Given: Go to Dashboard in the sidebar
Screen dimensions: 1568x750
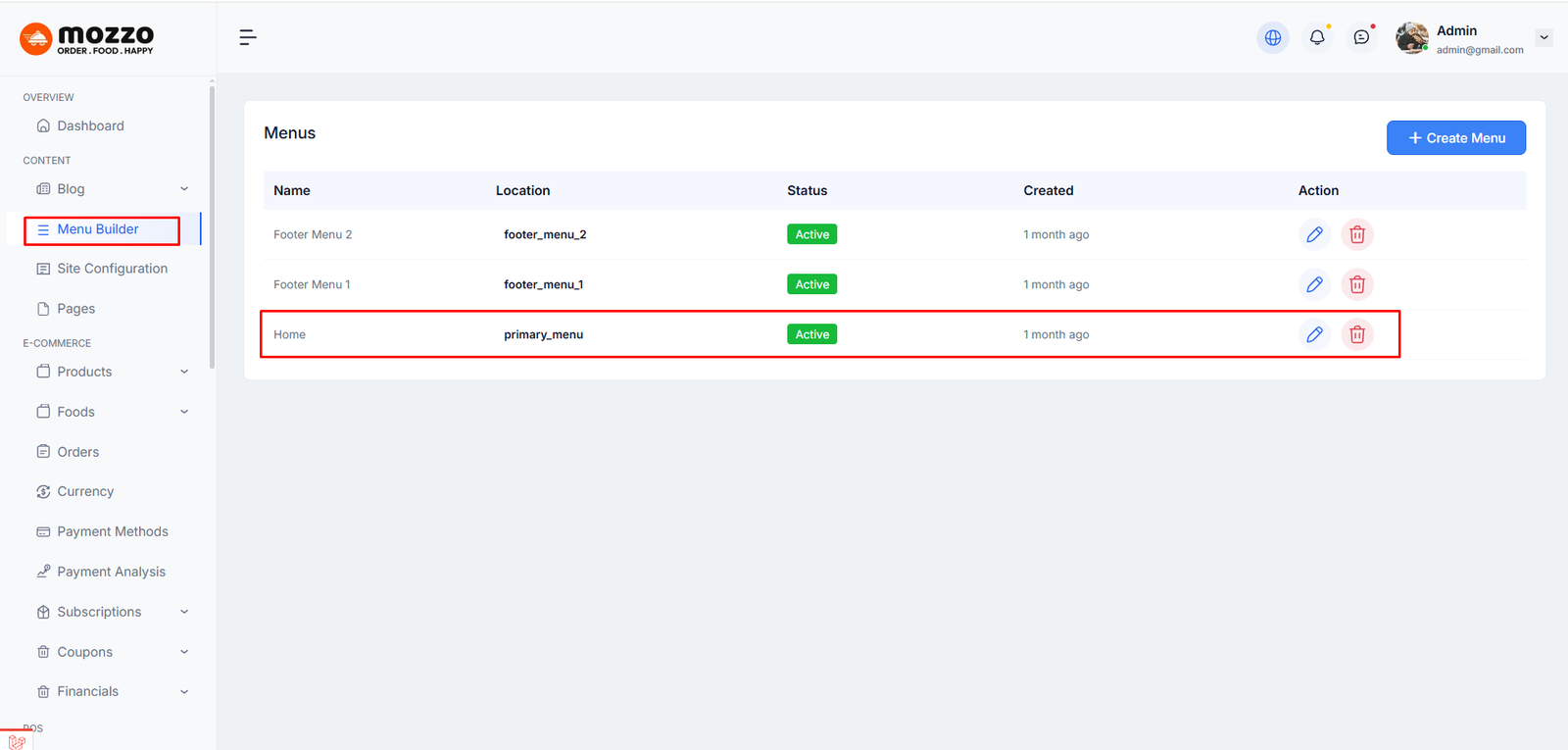Looking at the screenshot, I should tap(90, 125).
